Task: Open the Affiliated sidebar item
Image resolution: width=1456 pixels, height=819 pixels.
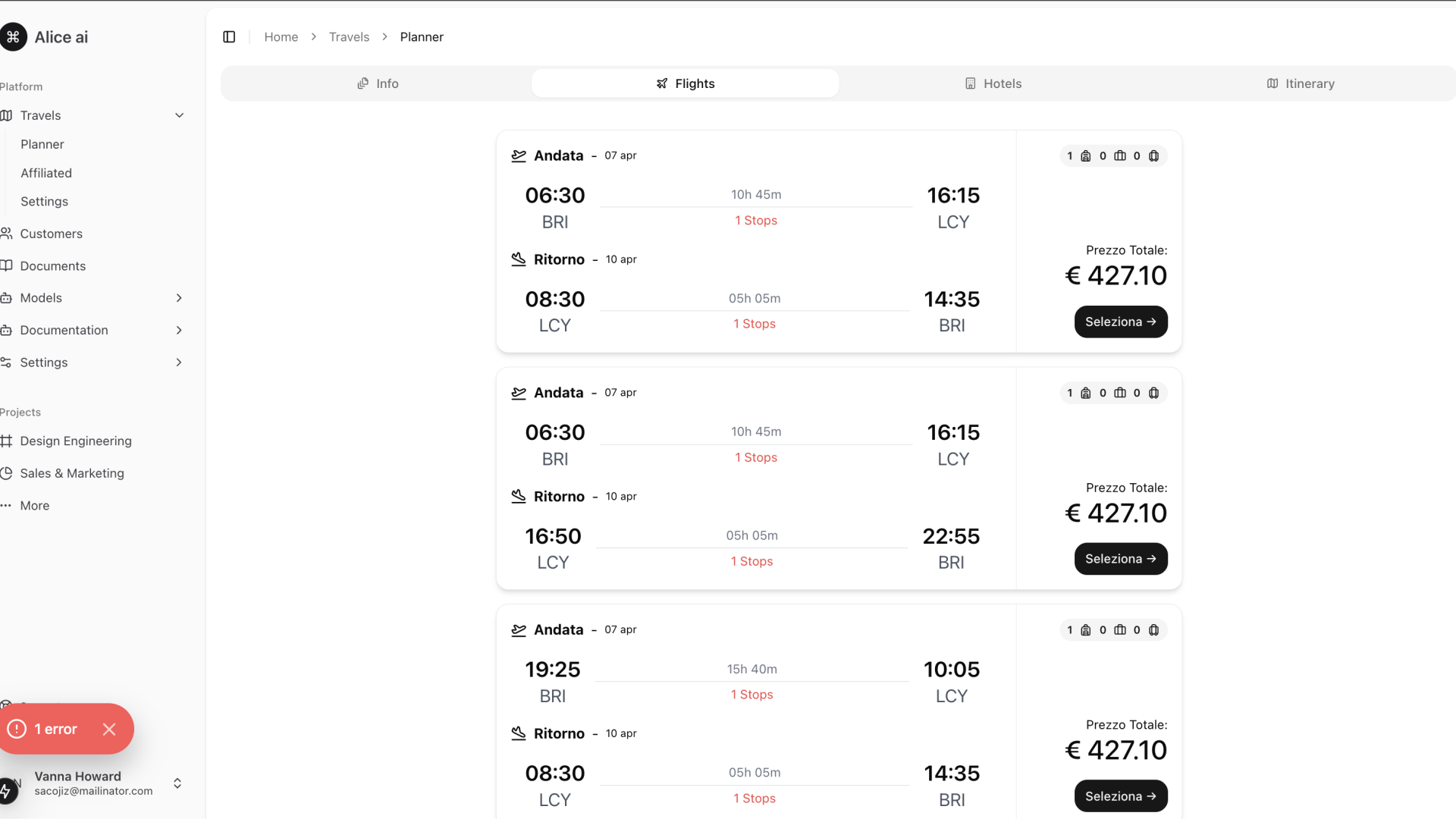Action: [x=46, y=173]
